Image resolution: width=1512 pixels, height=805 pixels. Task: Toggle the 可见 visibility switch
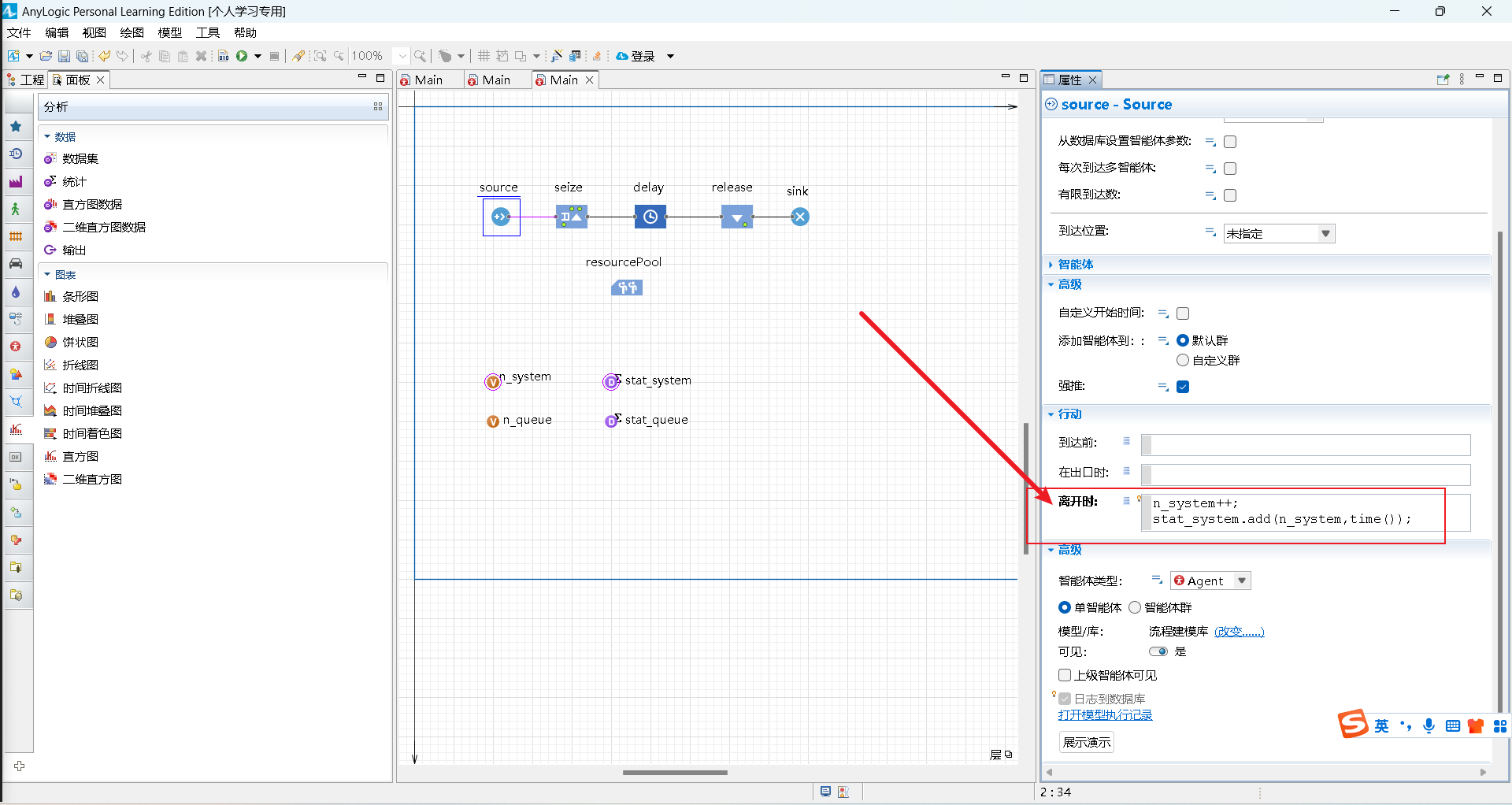tap(1158, 651)
